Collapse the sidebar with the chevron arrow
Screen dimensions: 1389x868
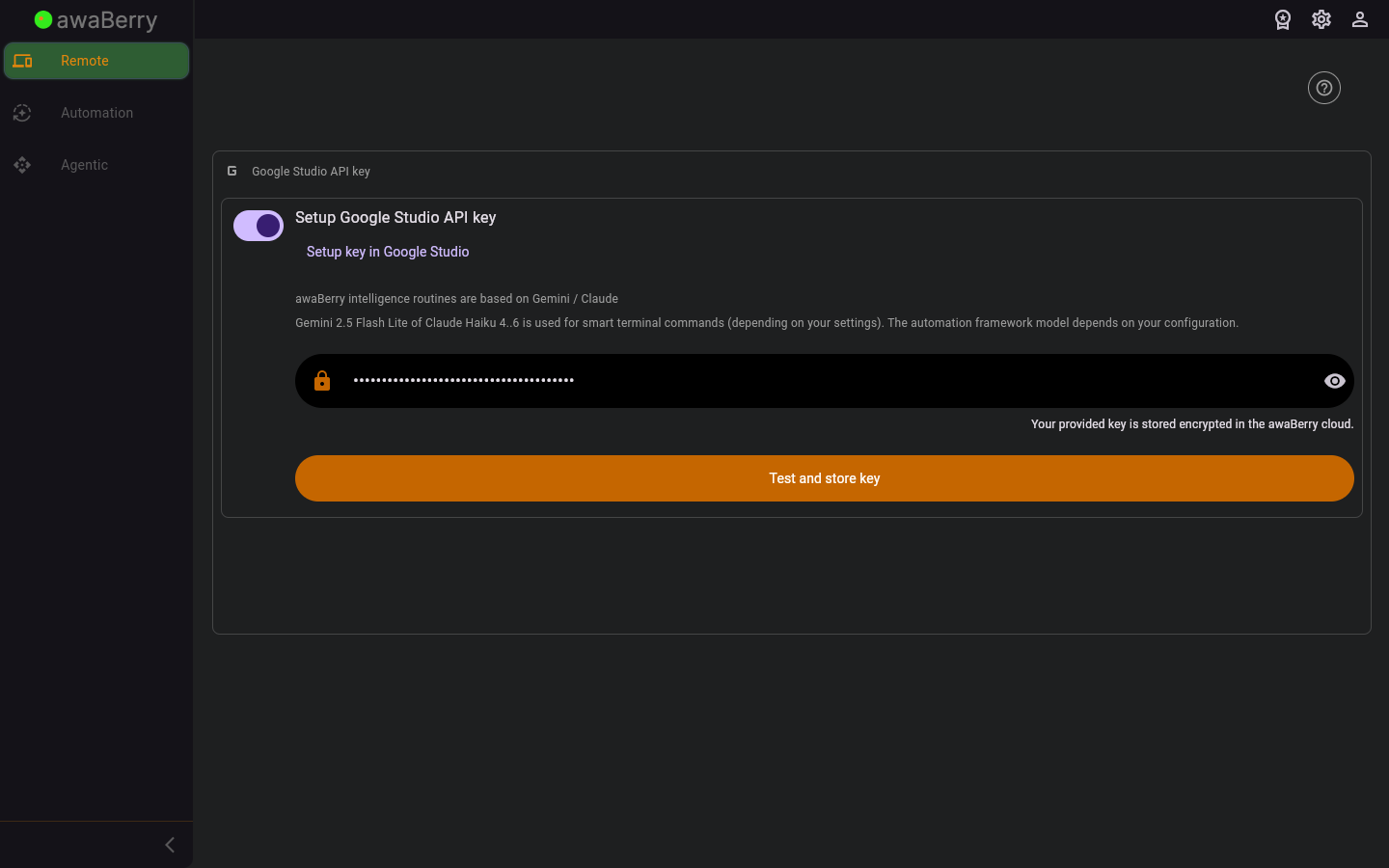click(170, 845)
